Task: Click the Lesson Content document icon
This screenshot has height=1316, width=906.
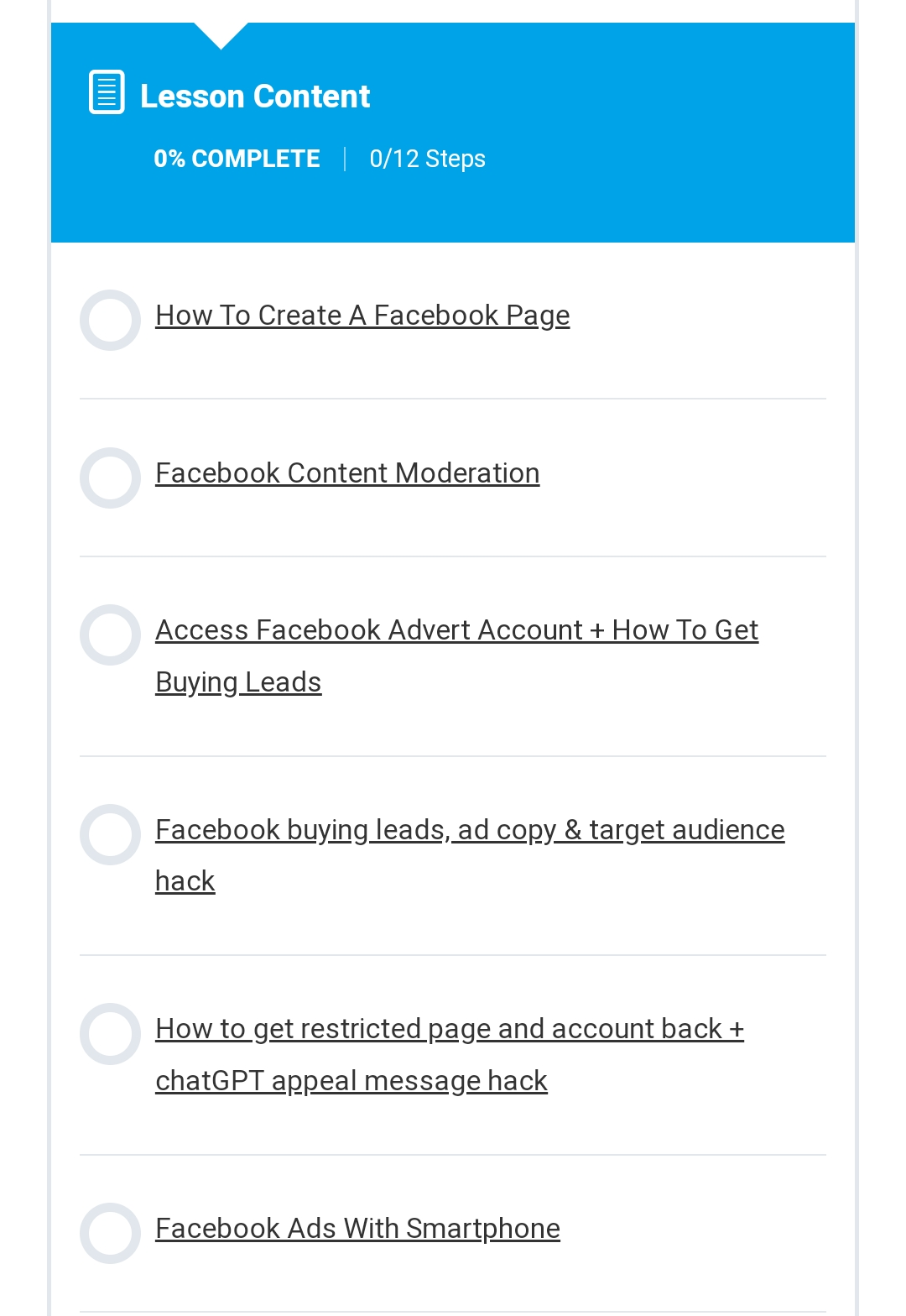Action: point(107,92)
